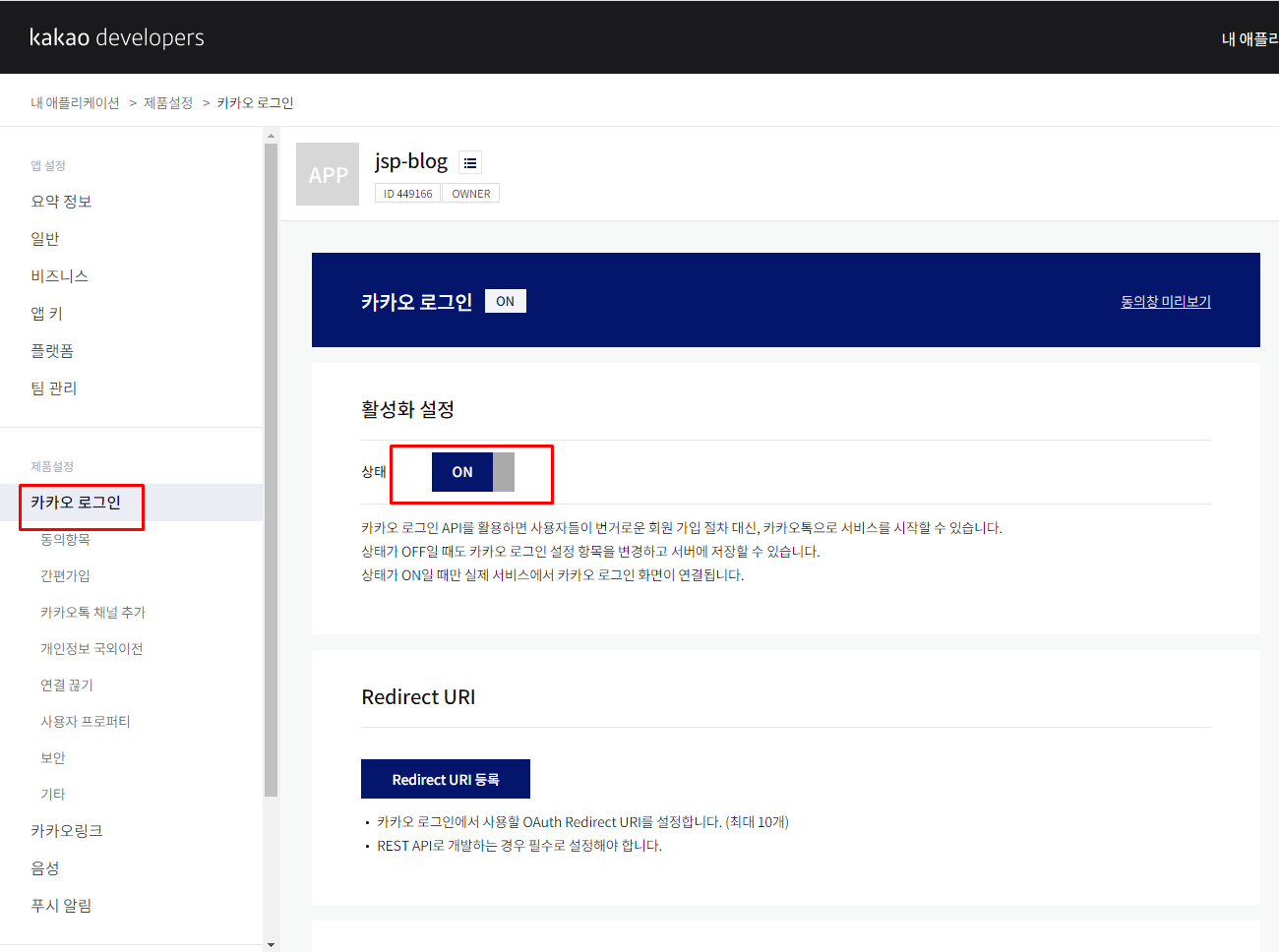Image resolution: width=1279 pixels, height=952 pixels.
Task: Open the 간편가입 submenu
Action: click(65, 575)
